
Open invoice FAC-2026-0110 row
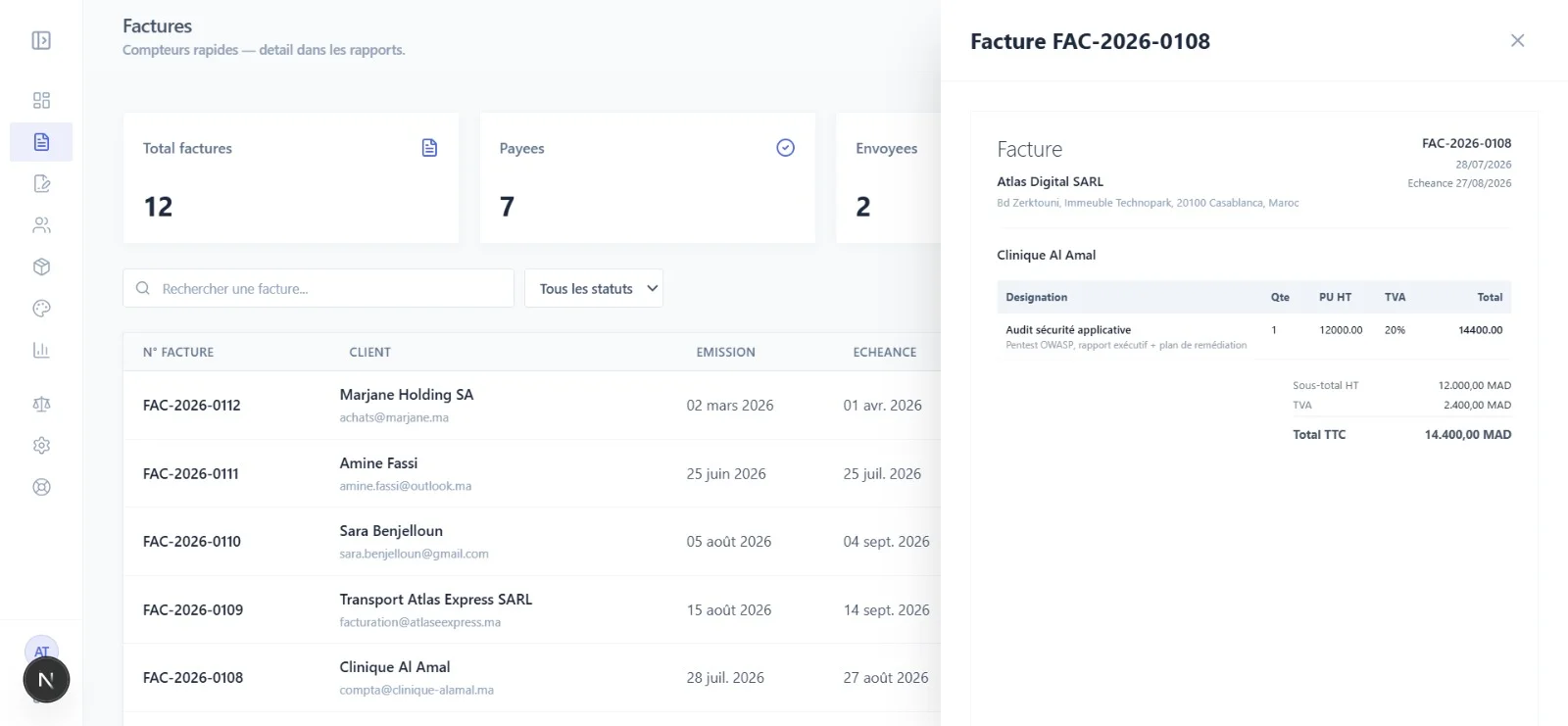point(531,542)
